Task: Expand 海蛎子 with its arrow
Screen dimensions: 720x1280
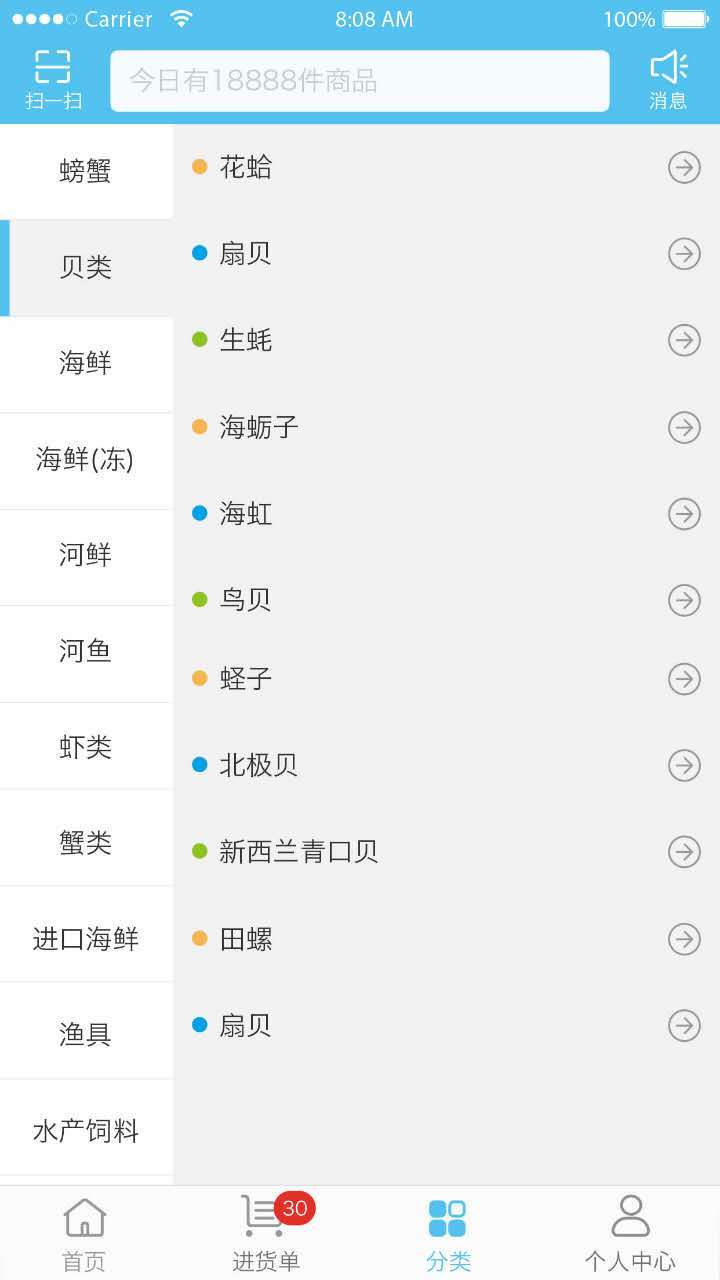Action: 684,428
